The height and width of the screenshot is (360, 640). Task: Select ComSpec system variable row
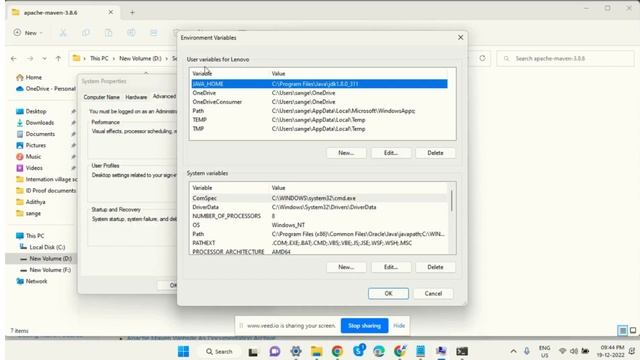pos(319,198)
